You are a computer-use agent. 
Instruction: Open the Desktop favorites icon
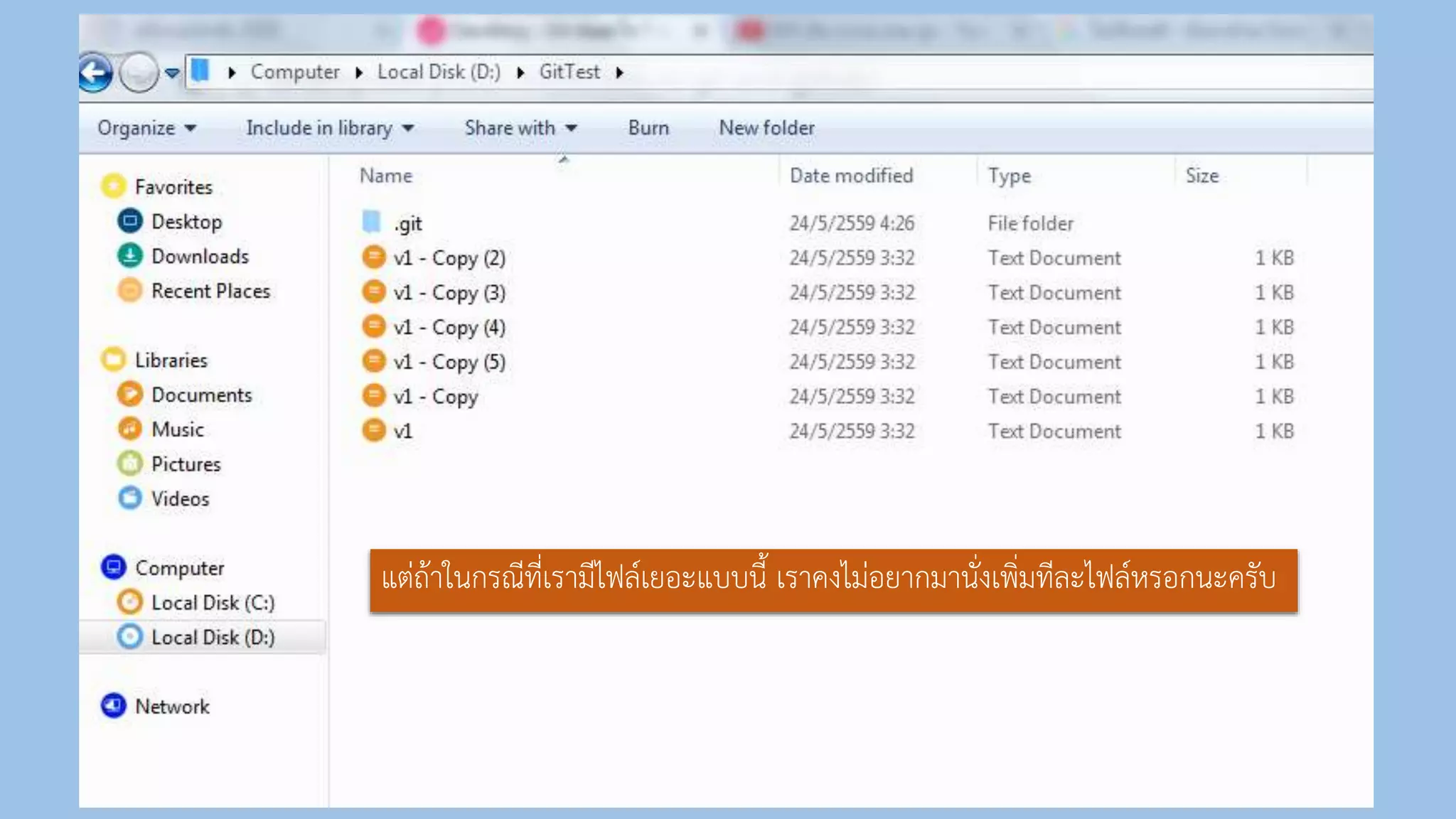[129, 221]
